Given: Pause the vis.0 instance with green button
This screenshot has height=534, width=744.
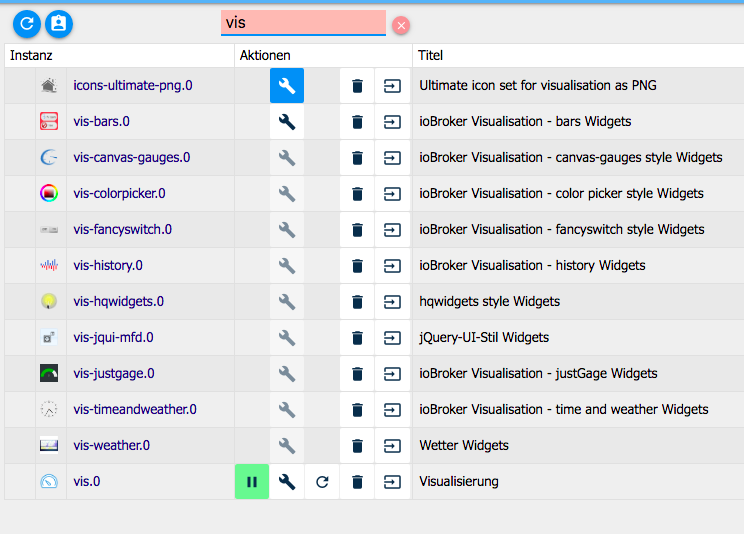Looking at the screenshot, I should click(252, 482).
